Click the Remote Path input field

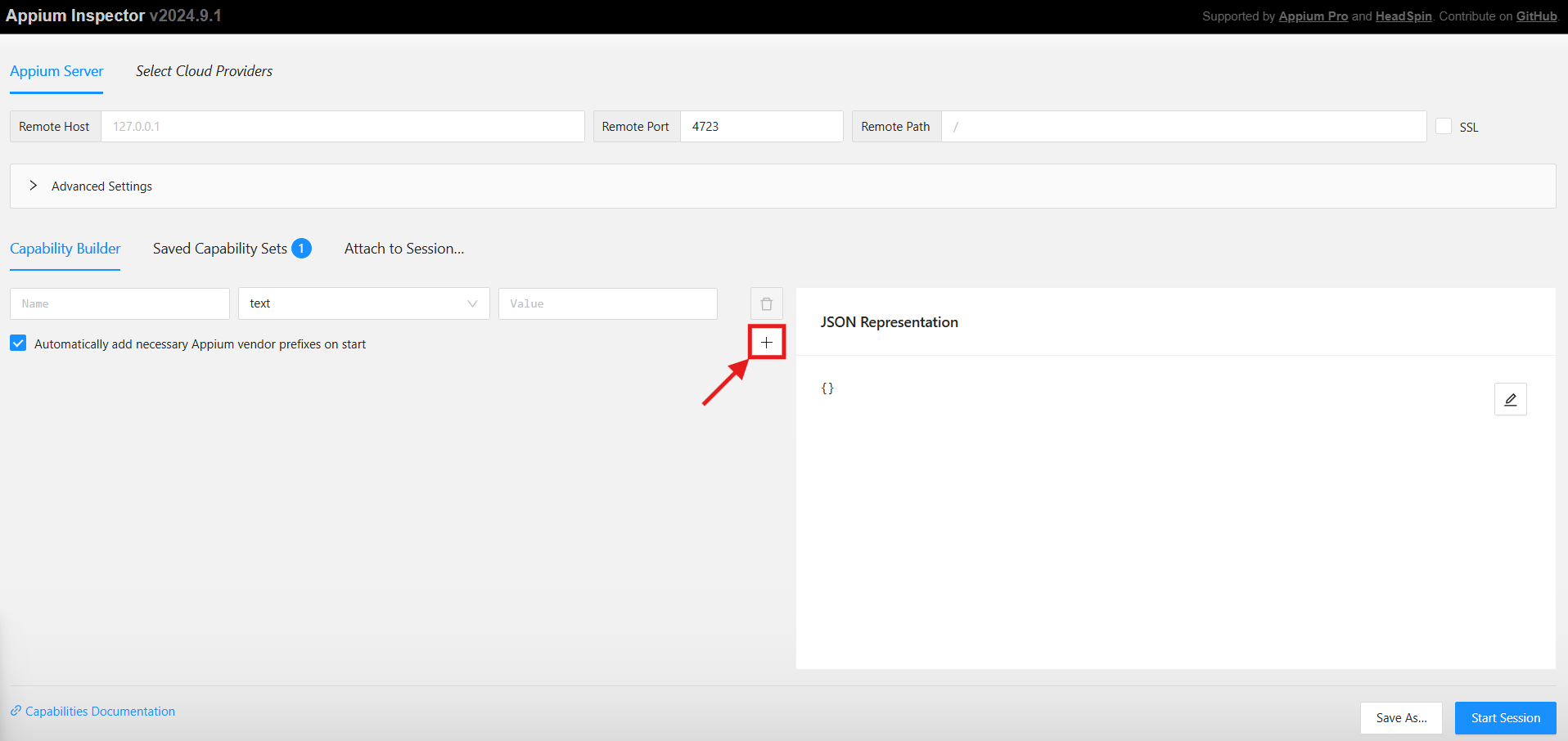1184,127
